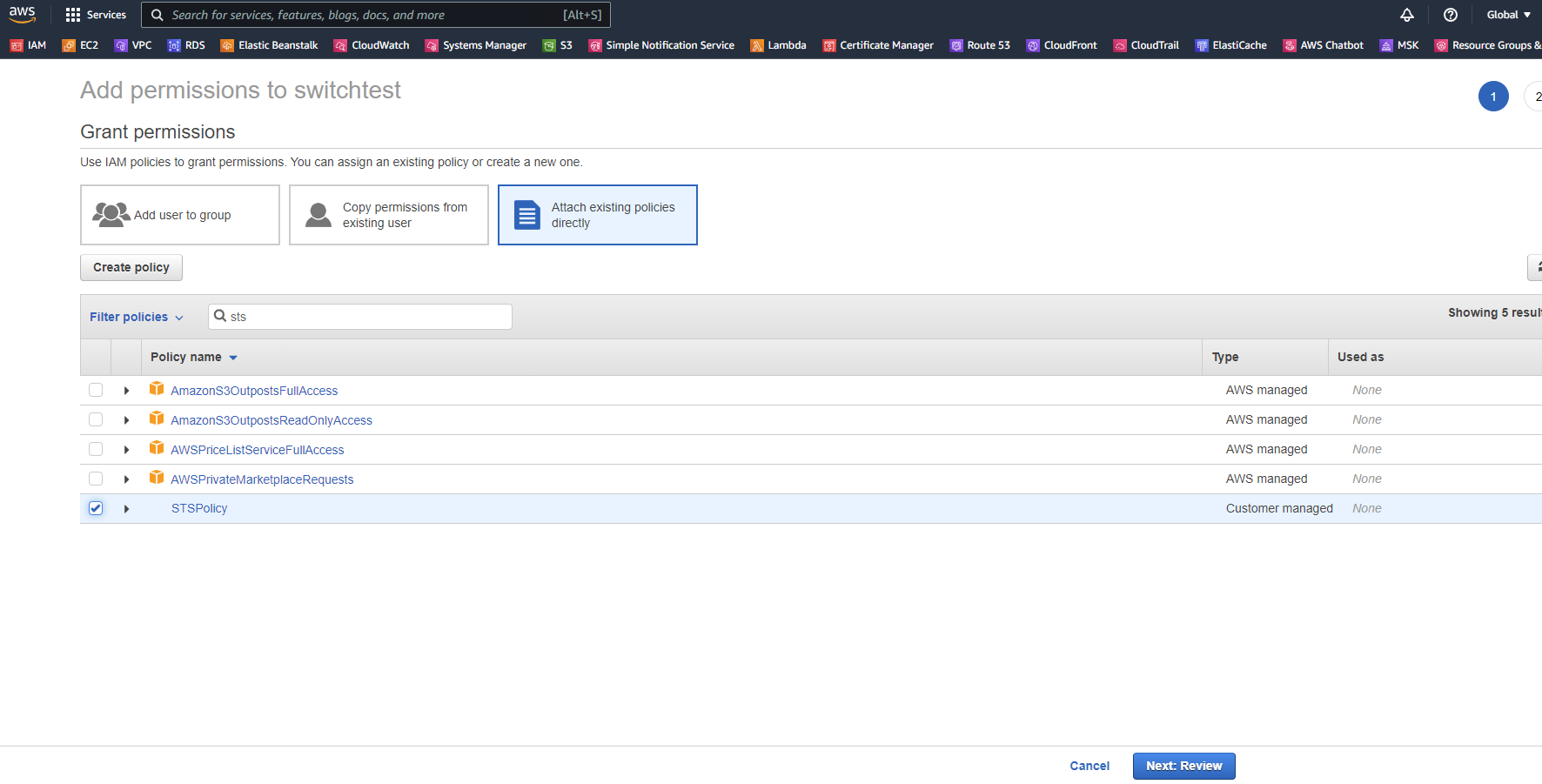The width and height of the screenshot is (1542, 784).
Task: Open EC2 service shortcut
Action: 80,45
